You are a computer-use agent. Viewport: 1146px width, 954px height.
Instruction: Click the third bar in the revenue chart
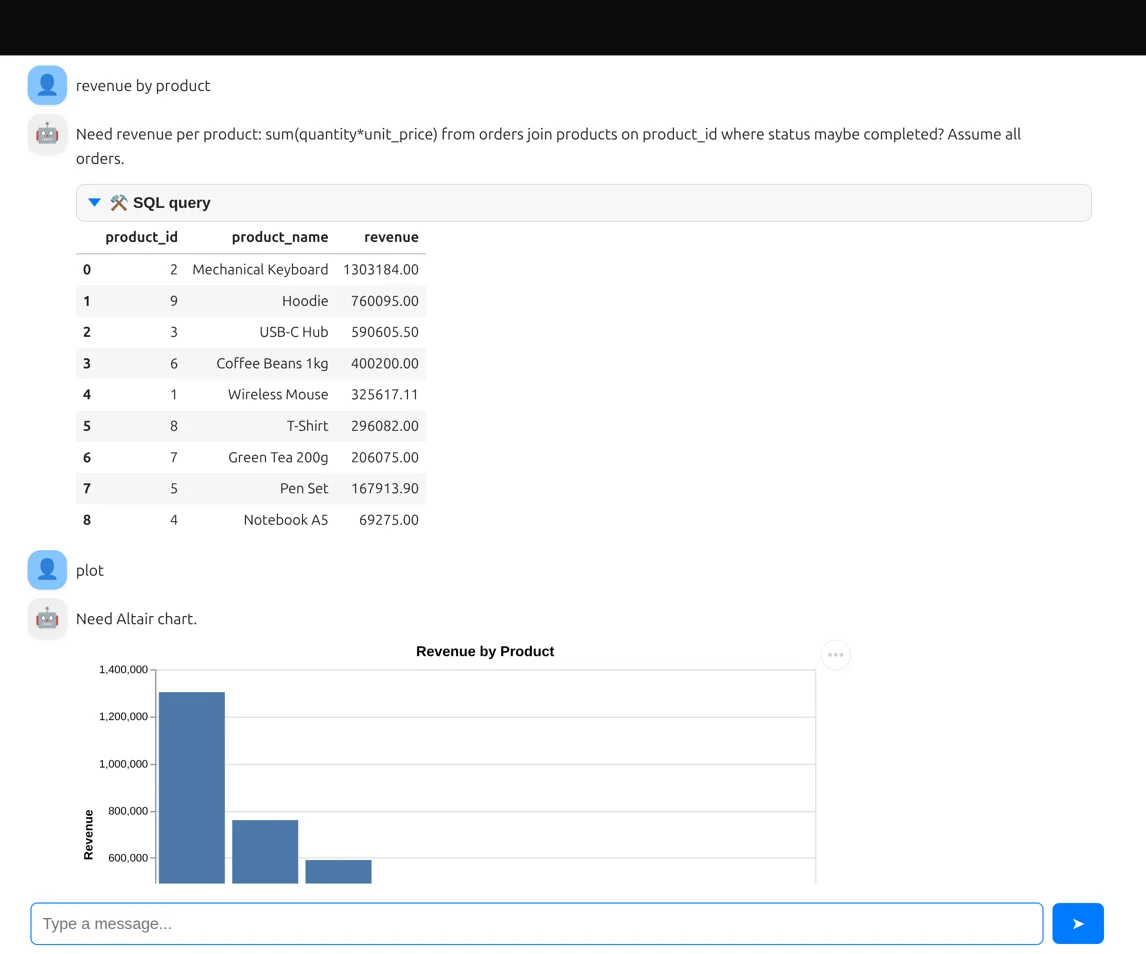(338, 871)
